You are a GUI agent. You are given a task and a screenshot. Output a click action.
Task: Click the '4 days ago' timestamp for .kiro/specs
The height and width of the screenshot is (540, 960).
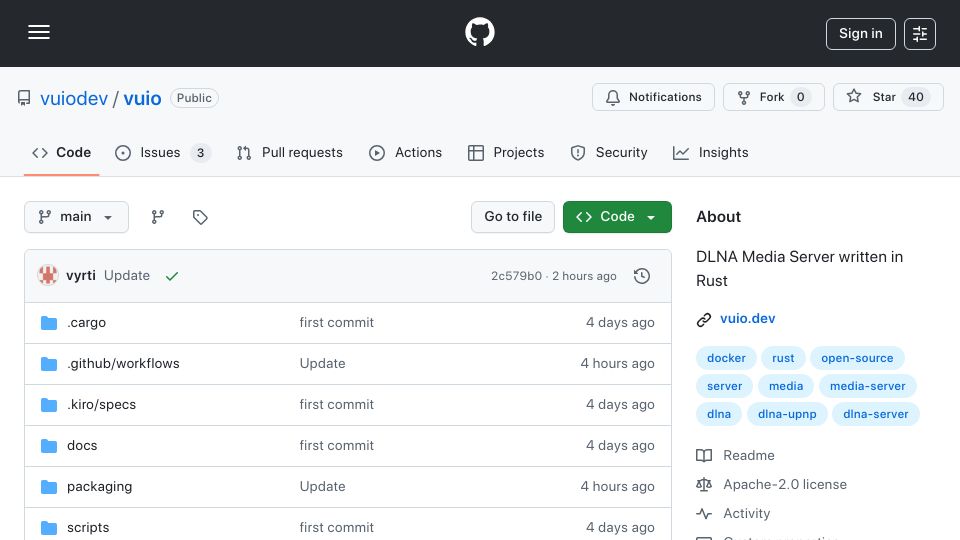pos(620,405)
